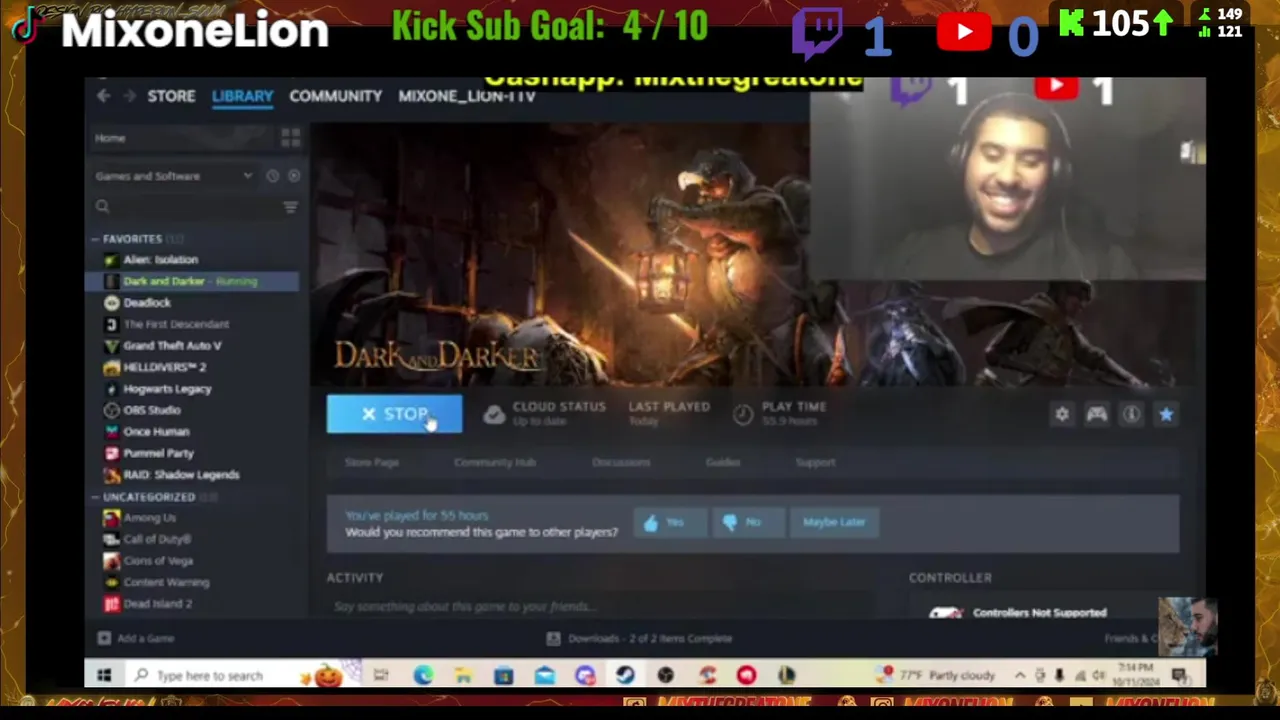This screenshot has width=1280, height=720.
Task: Open the Store Page link
Action: tap(371, 462)
